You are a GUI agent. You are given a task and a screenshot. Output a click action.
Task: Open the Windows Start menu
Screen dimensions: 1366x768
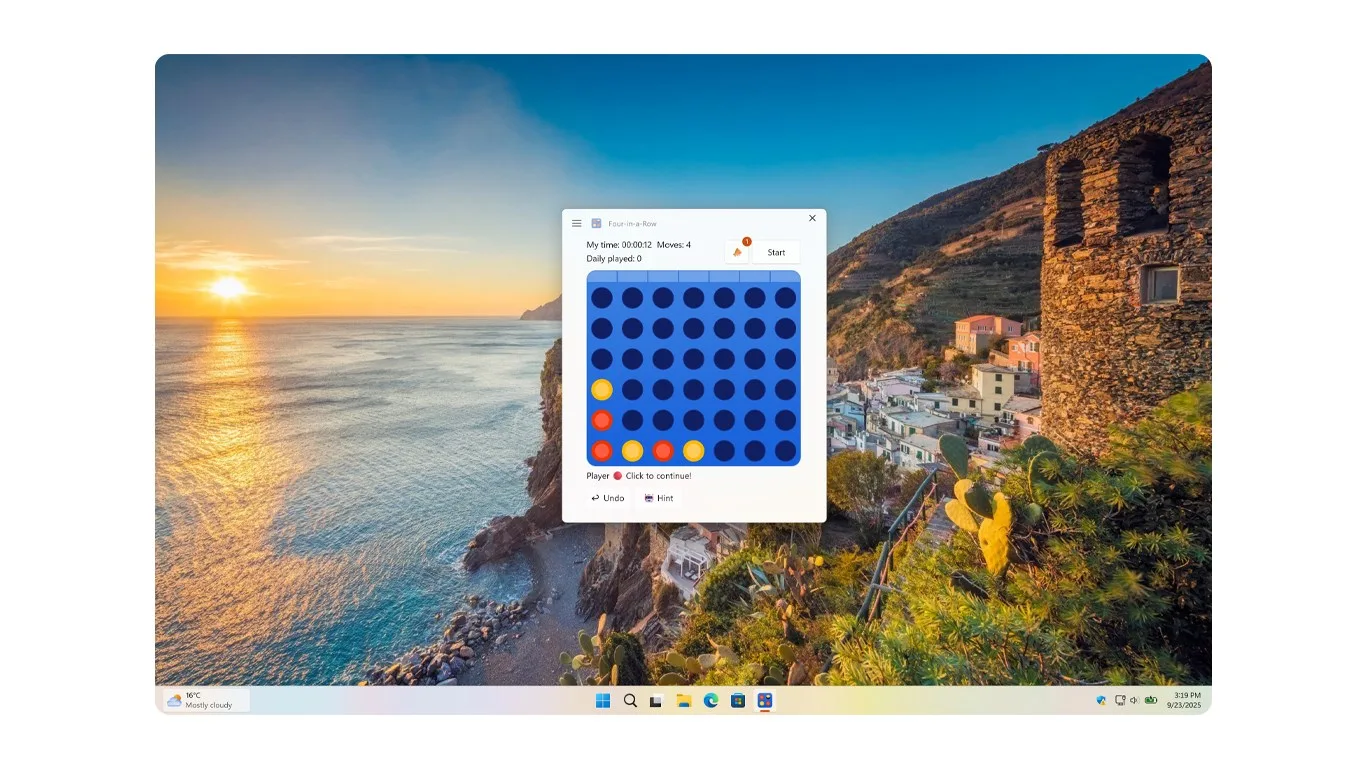[603, 701]
